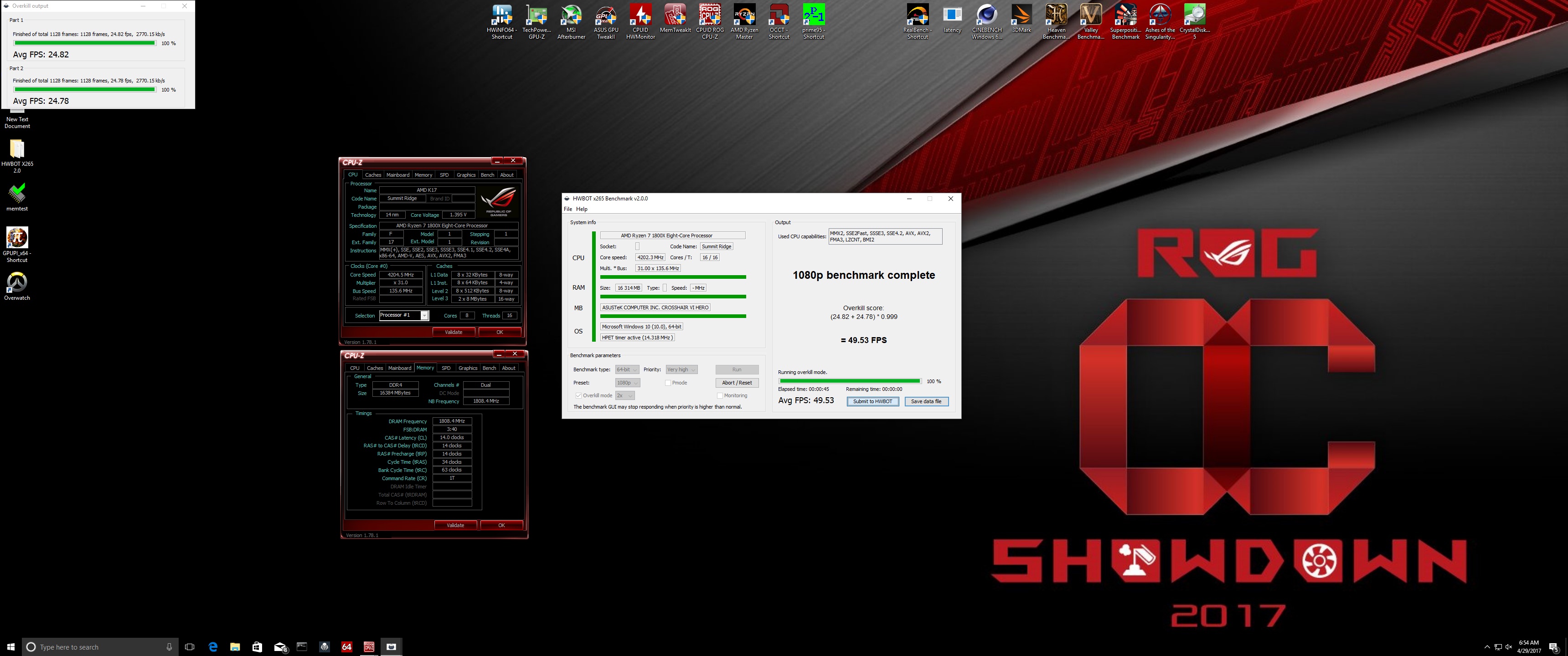
Task: Open the prime95 shortcut icon
Action: 814,22
